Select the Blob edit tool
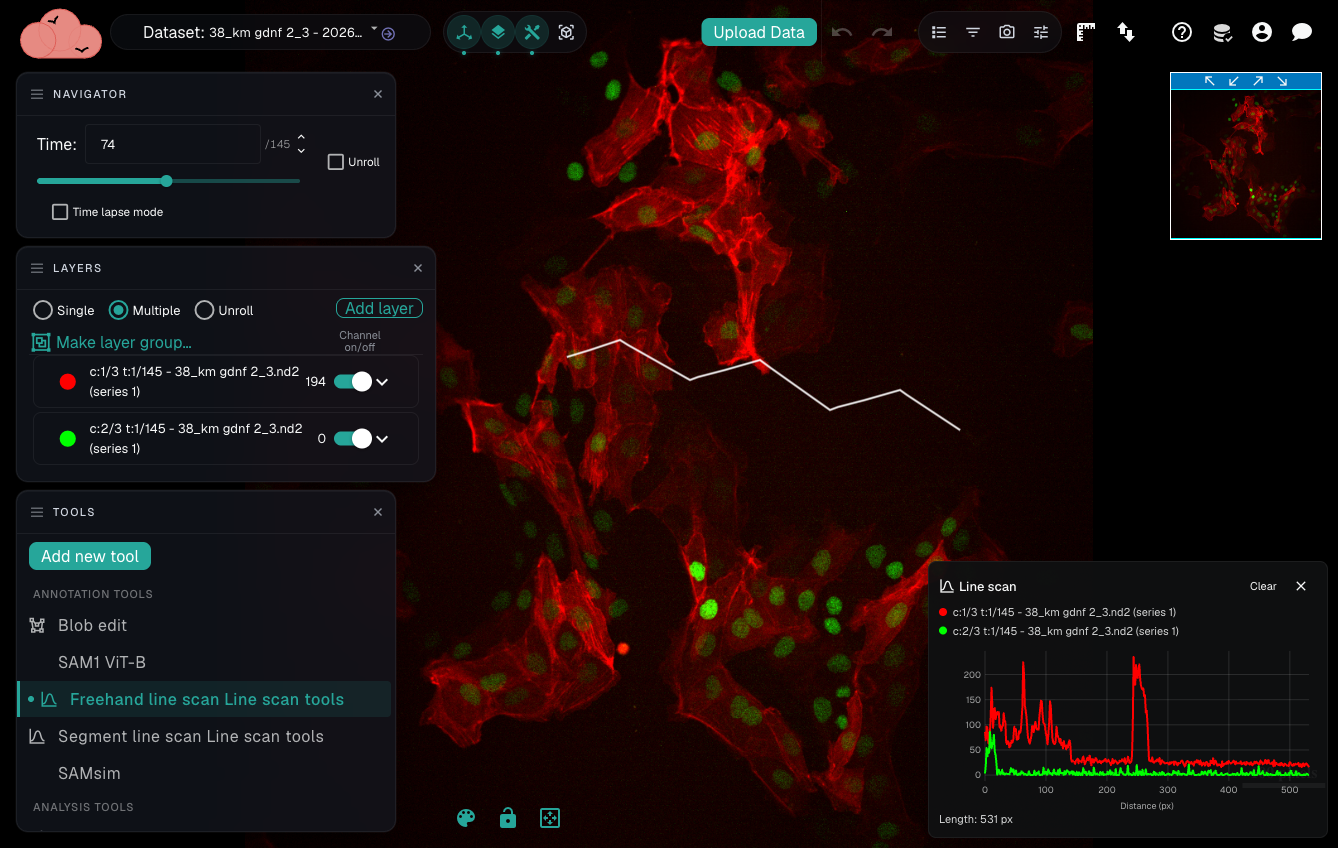The width and height of the screenshot is (1338, 848). coord(92,625)
